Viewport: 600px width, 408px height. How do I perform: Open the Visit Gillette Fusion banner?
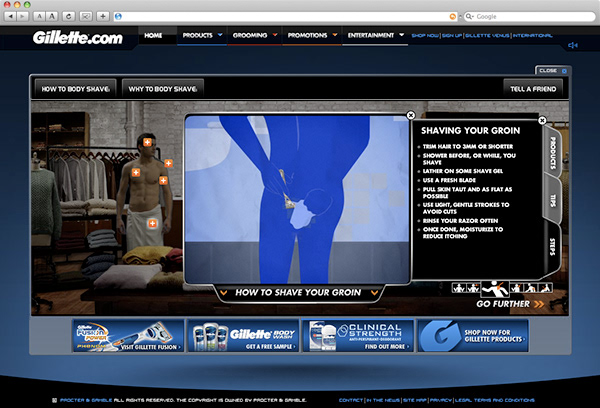point(128,336)
